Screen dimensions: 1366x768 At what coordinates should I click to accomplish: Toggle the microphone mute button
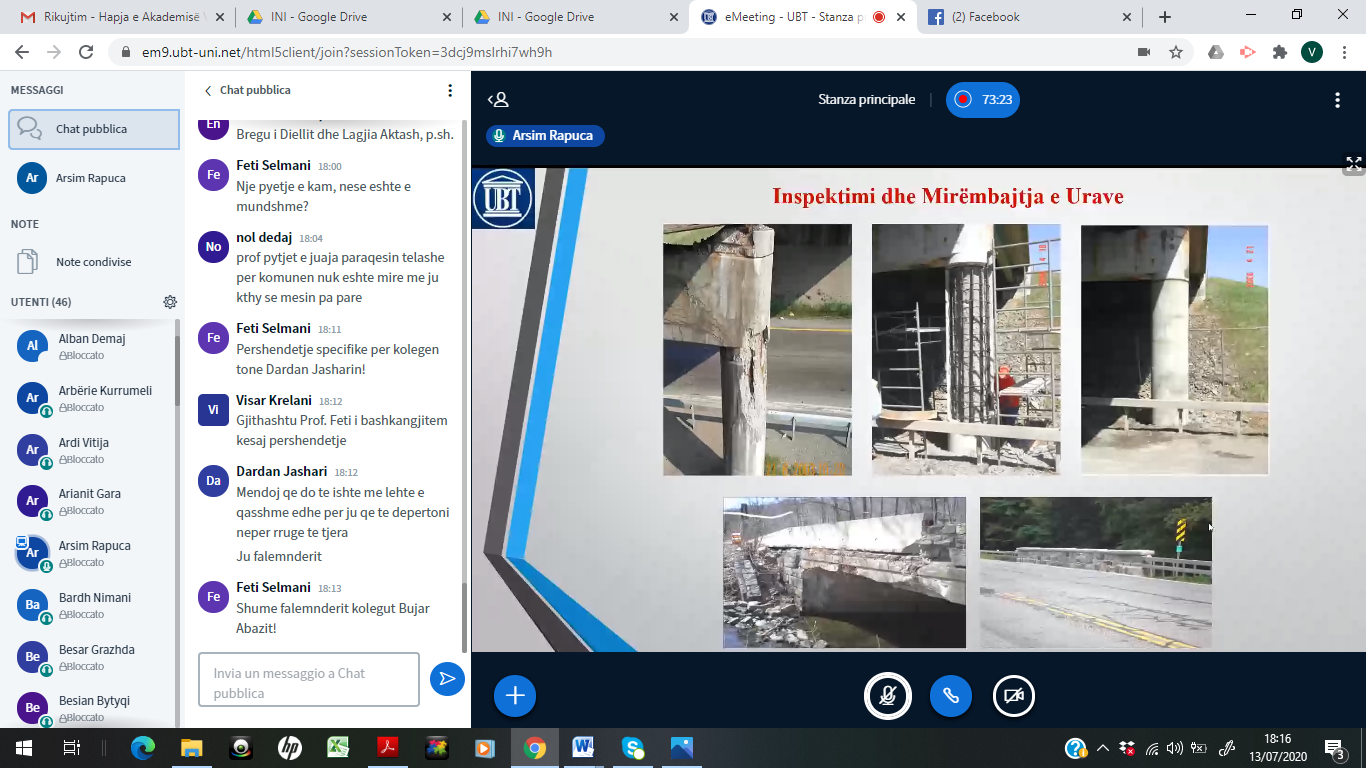coord(887,696)
